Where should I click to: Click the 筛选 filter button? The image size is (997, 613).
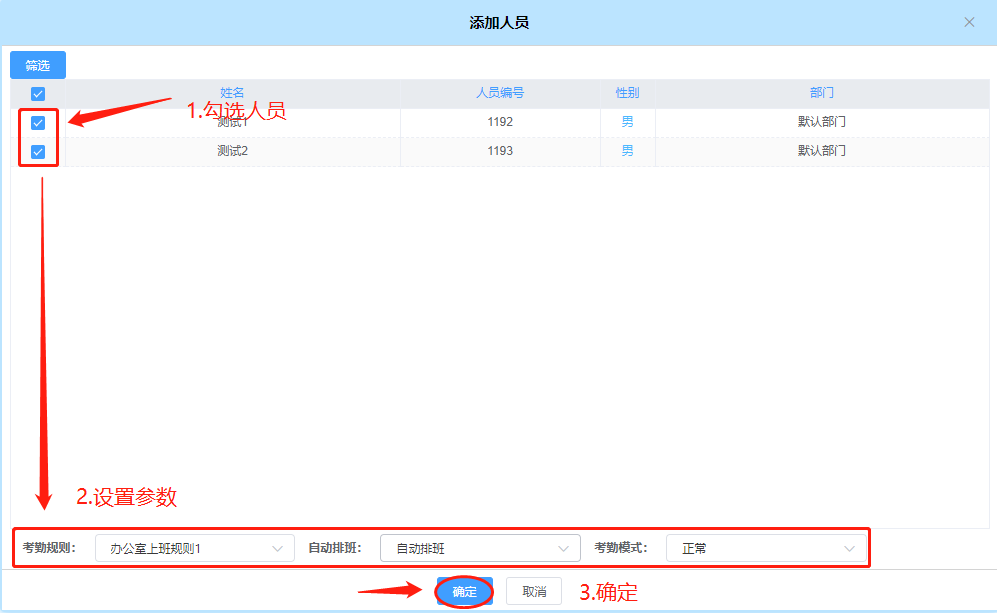point(38,65)
